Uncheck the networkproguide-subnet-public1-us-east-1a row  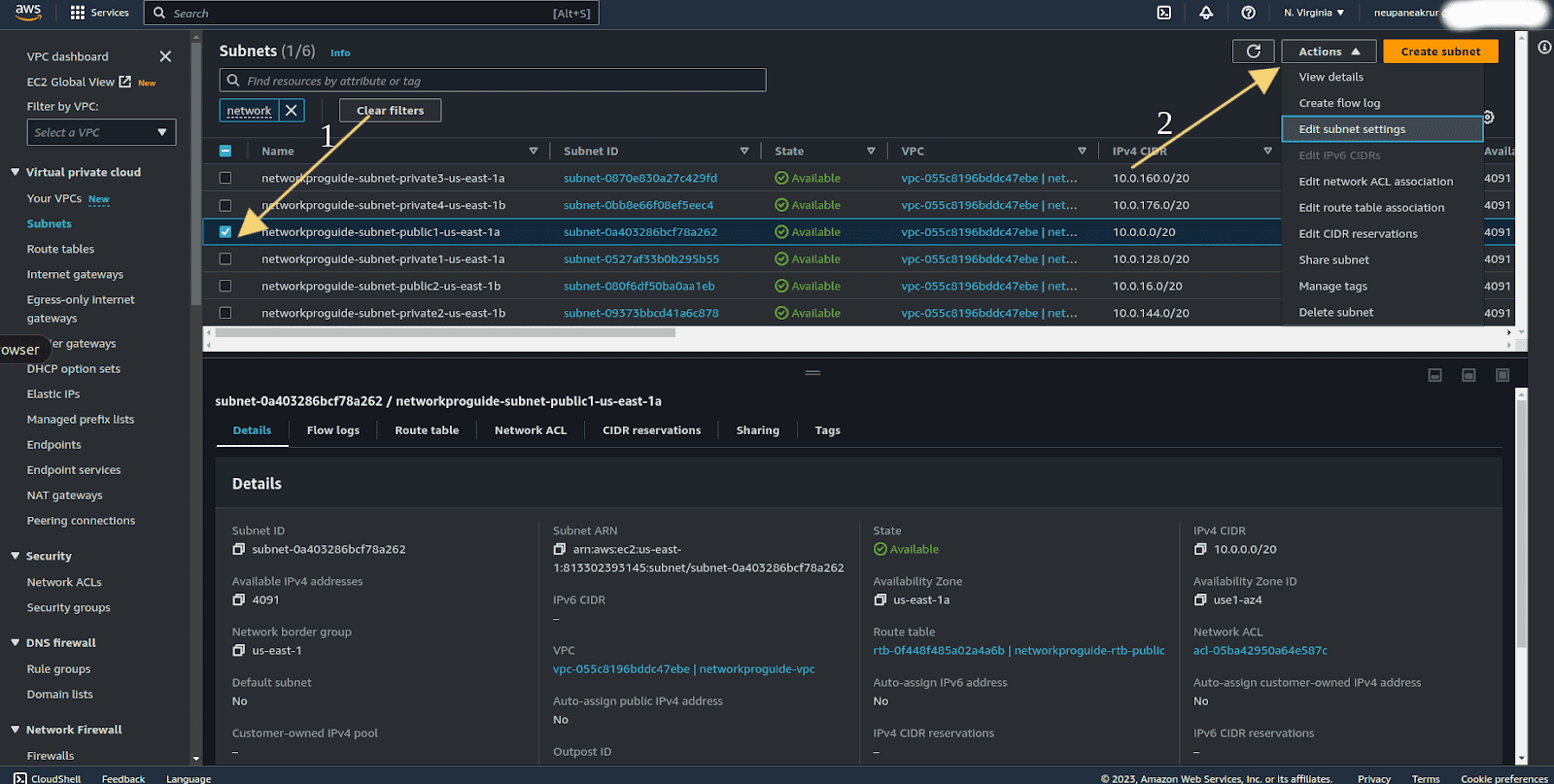225,232
